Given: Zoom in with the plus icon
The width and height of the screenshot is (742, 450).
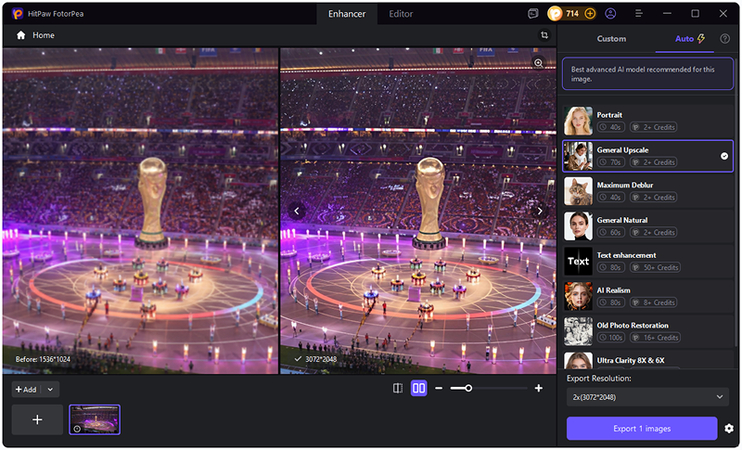Looking at the screenshot, I should coord(539,388).
